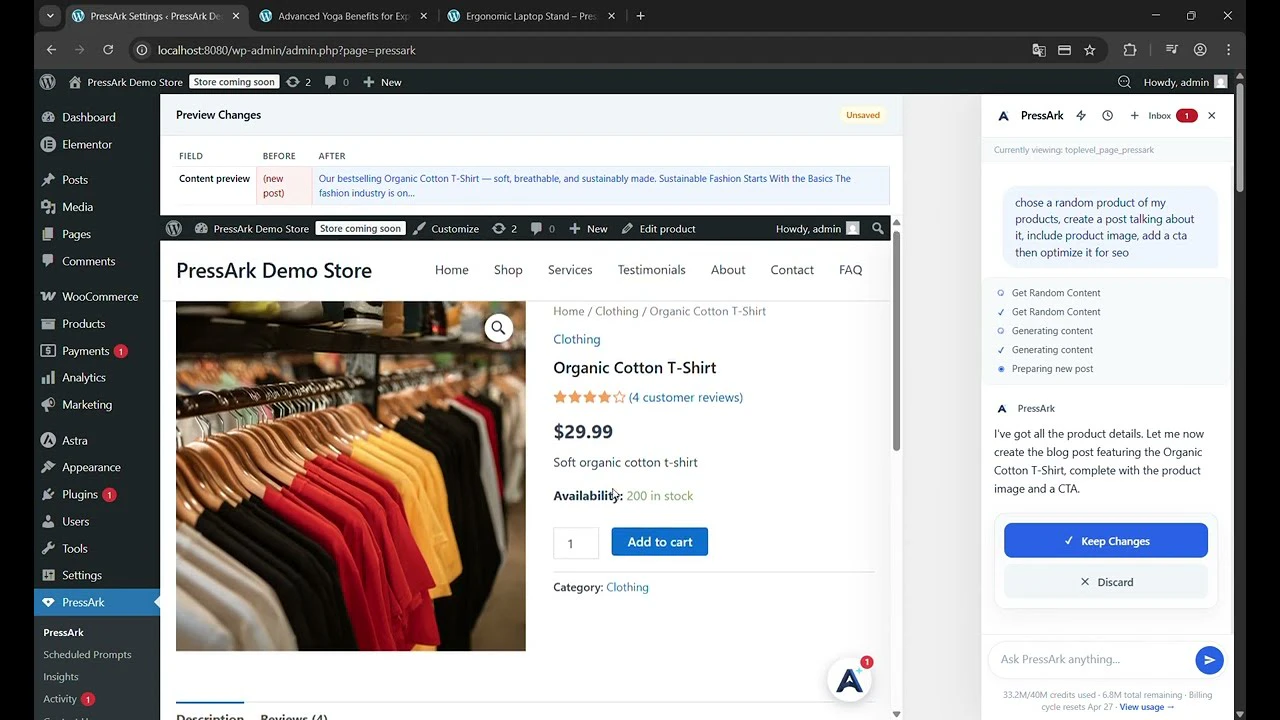Focus the Ask PressArk anything input
Viewport: 1280px width, 720px height.
(1092, 659)
